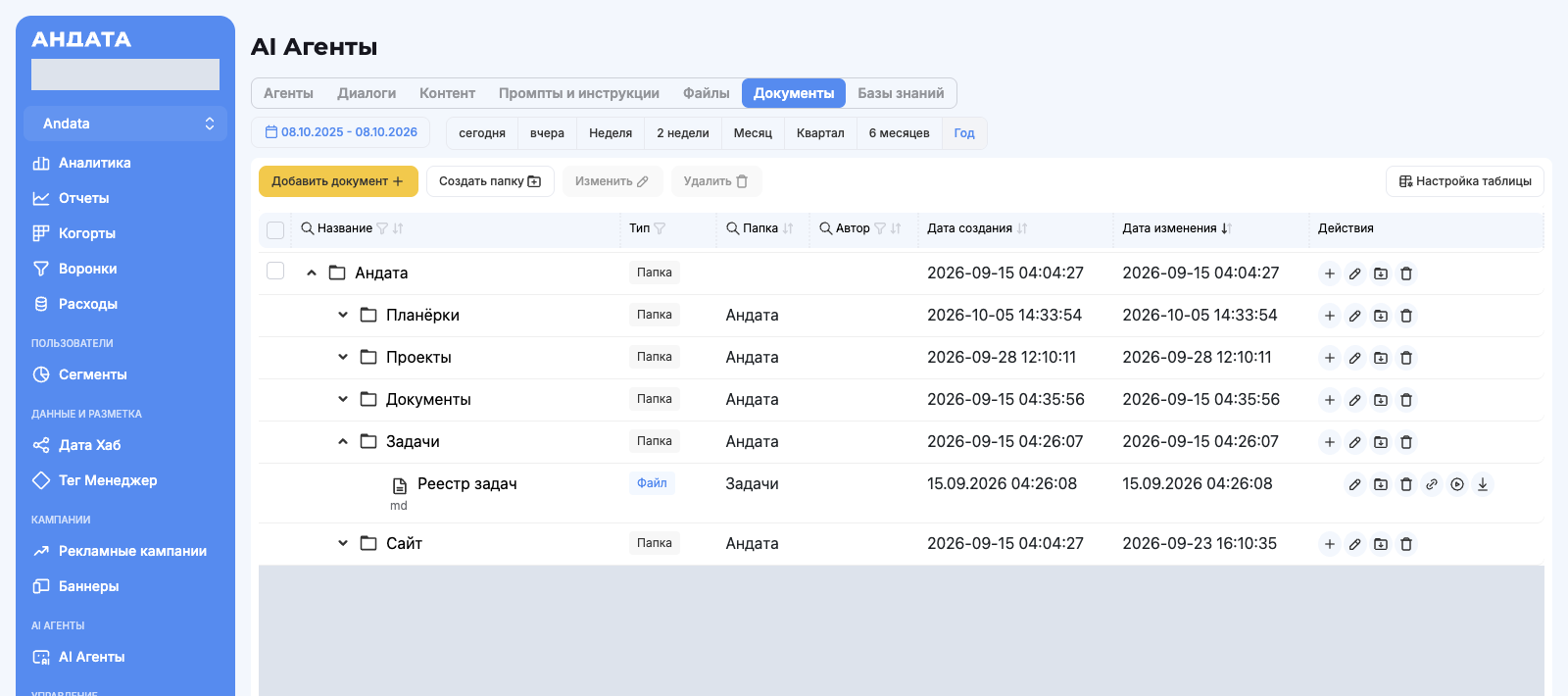Collapse the Андата root folder
1568x696 pixels.
click(312, 273)
